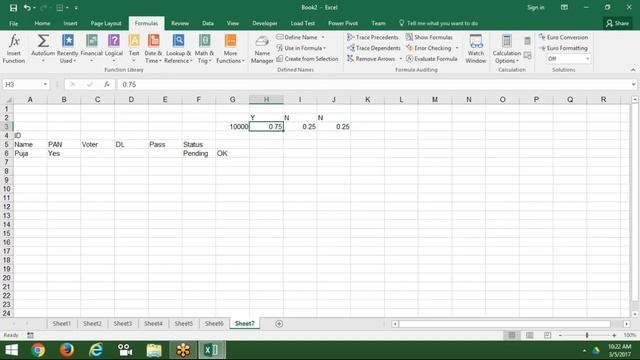Switch to Page Layout view in status bar

pos(530,335)
